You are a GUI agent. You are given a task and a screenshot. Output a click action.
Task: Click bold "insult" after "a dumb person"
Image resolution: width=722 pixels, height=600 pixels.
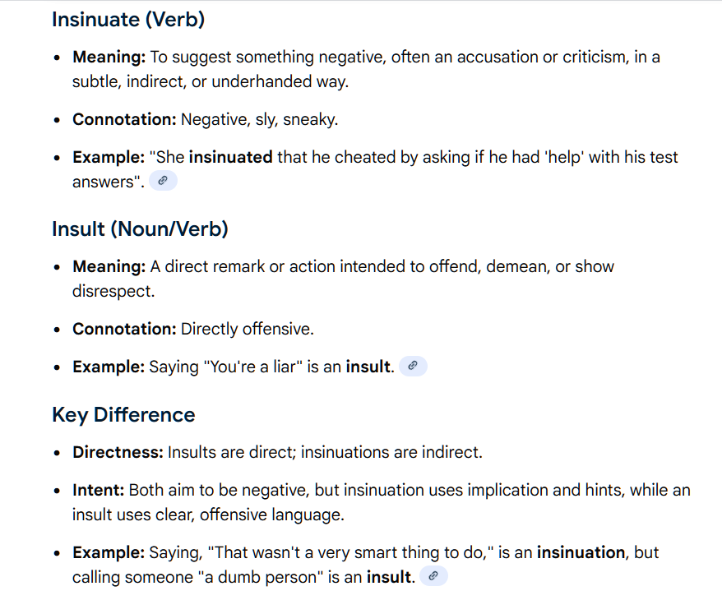click(x=390, y=577)
